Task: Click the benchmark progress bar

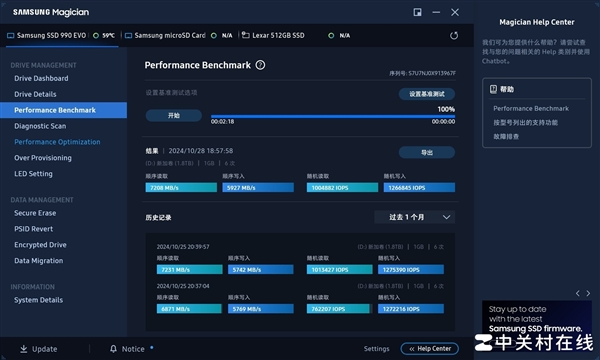Action: [x=333, y=116]
